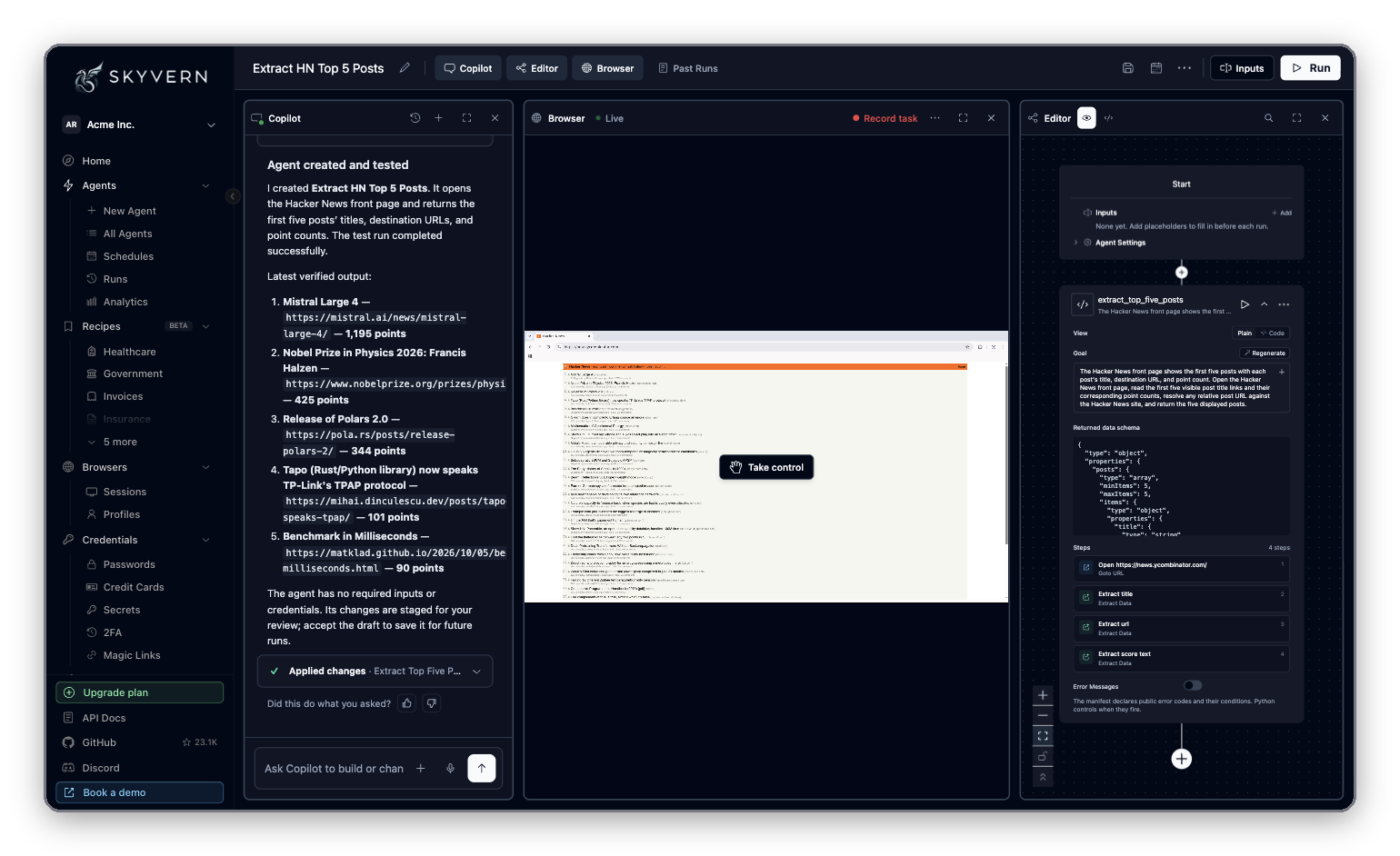Screen dimensions: 1400x856
Task: Open All Agents in the sidebar
Action: 127,234
